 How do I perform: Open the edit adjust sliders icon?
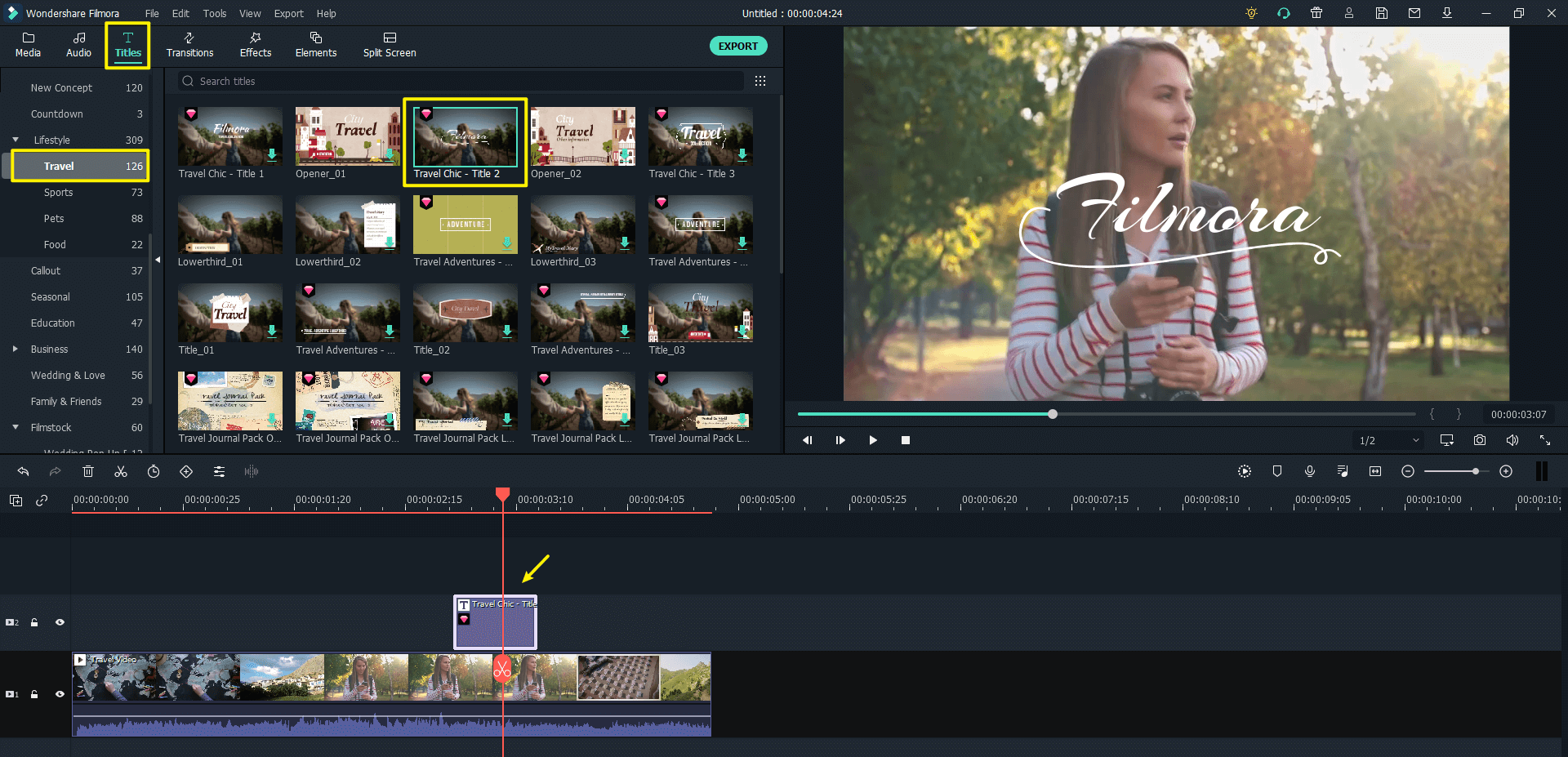[x=219, y=471]
